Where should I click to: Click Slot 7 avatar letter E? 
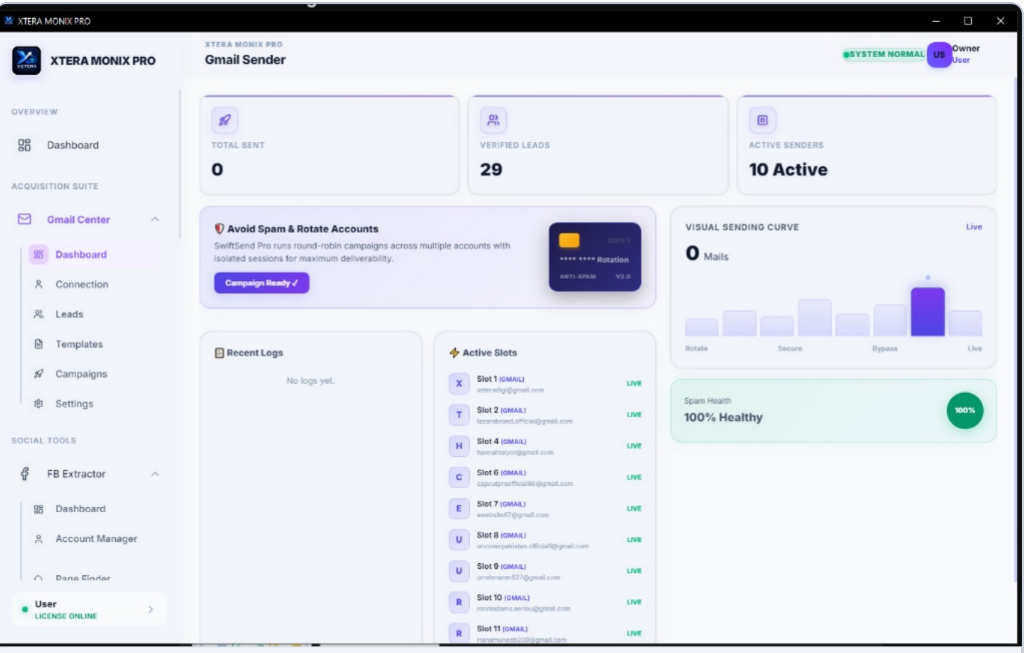tap(459, 508)
